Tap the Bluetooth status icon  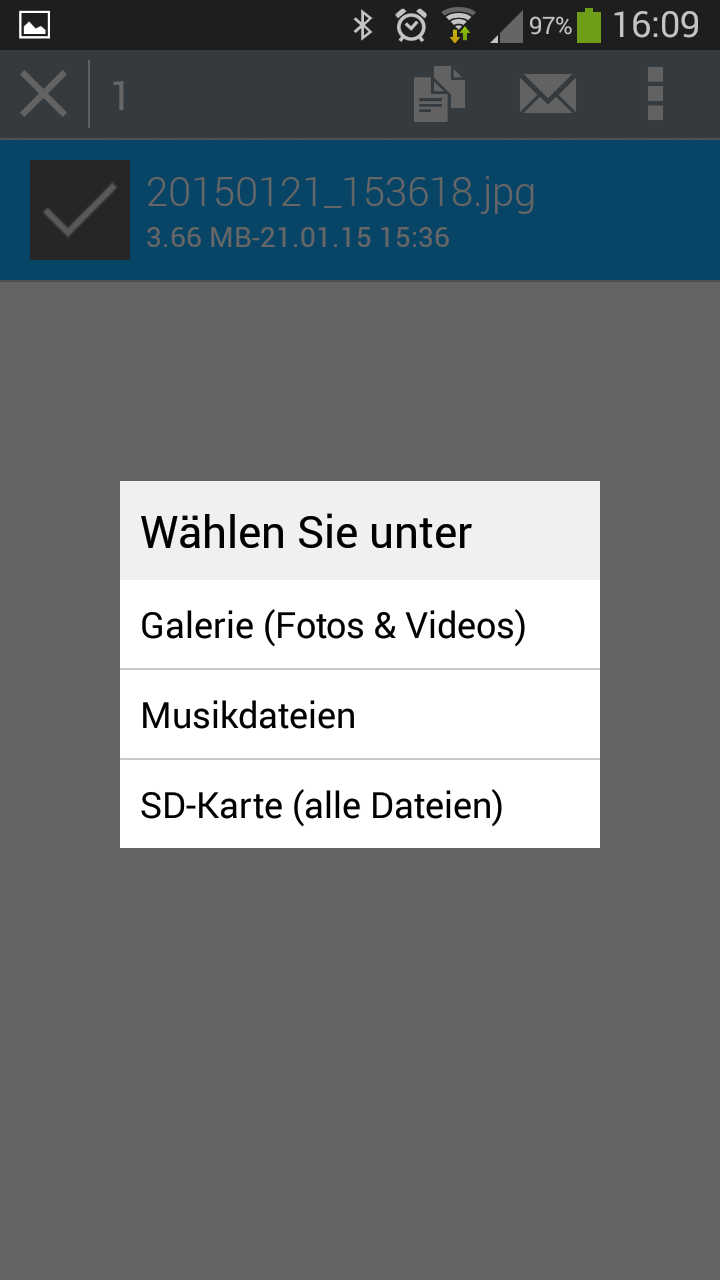(x=363, y=25)
